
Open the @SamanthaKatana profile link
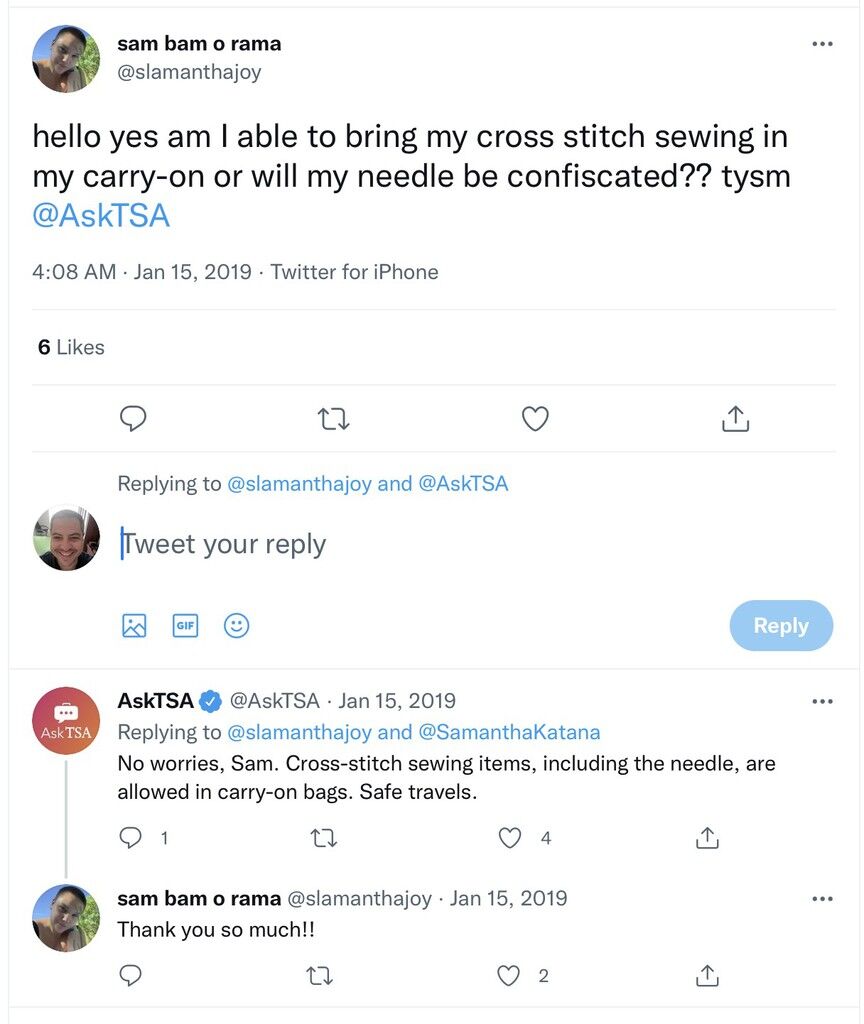[509, 732]
